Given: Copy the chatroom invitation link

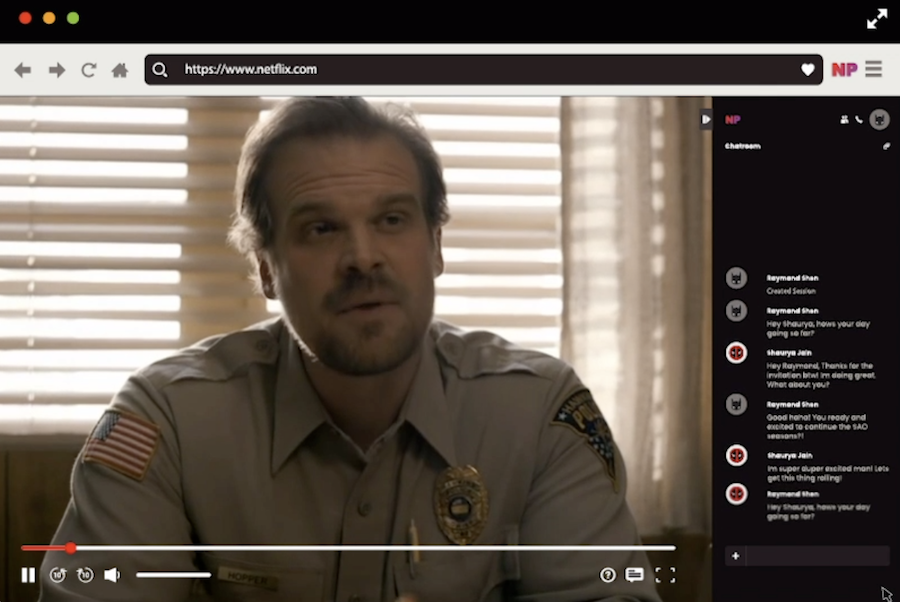Looking at the screenshot, I should [x=885, y=146].
